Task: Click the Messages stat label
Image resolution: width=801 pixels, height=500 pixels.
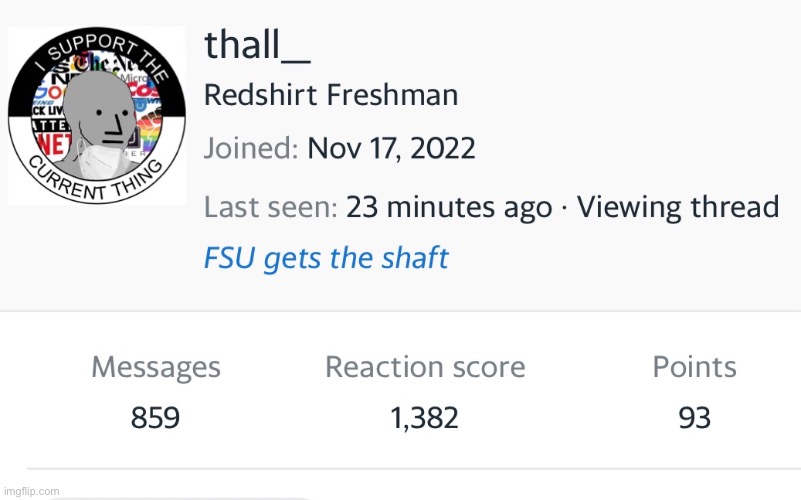Action: tap(156, 367)
